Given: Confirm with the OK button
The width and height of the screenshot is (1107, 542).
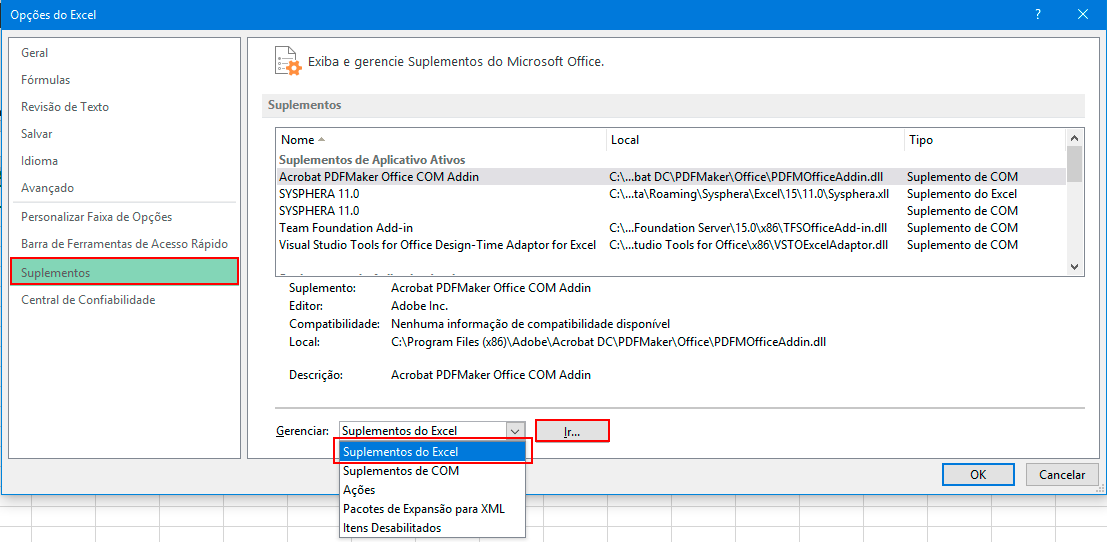Looking at the screenshot, I should point(977,475).
